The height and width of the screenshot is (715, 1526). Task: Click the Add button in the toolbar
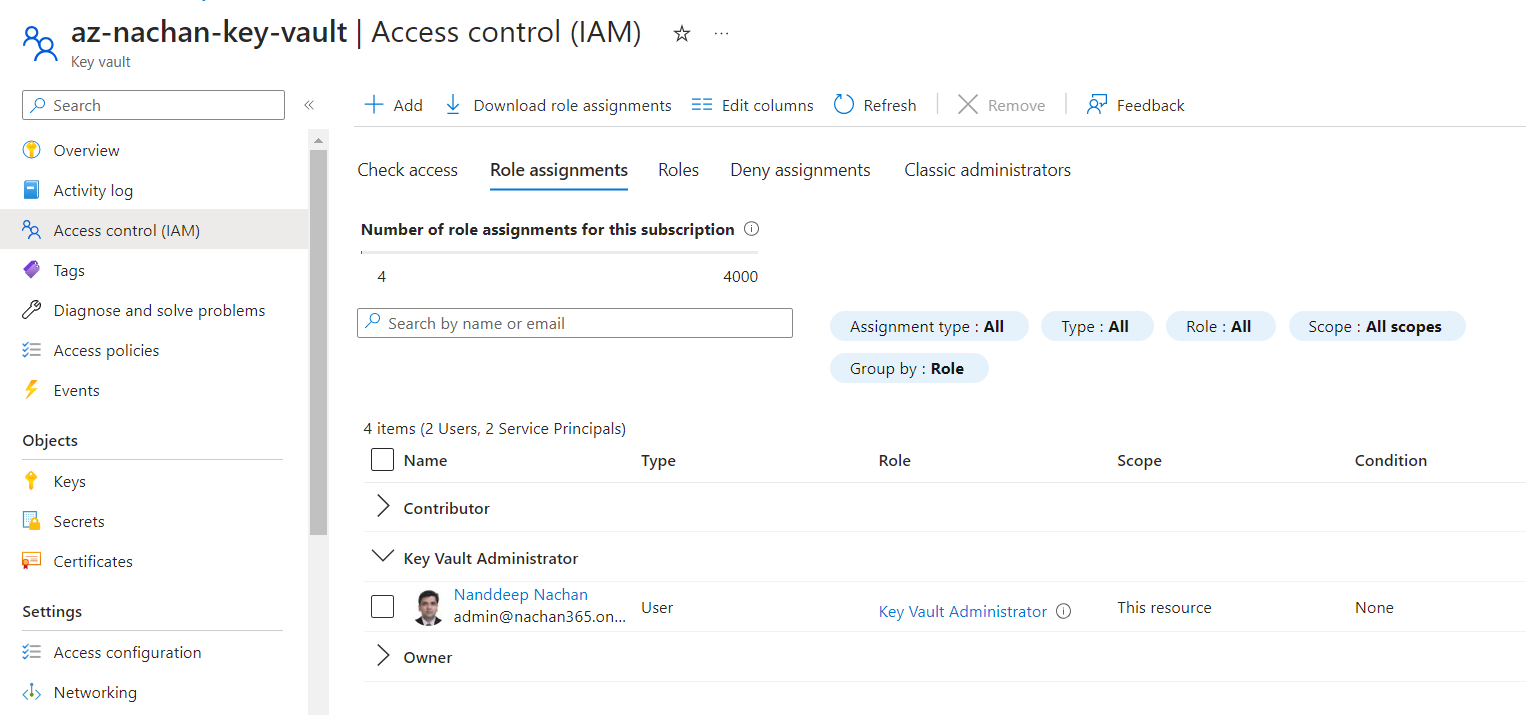pyautogui.click(x=393, y=105)
